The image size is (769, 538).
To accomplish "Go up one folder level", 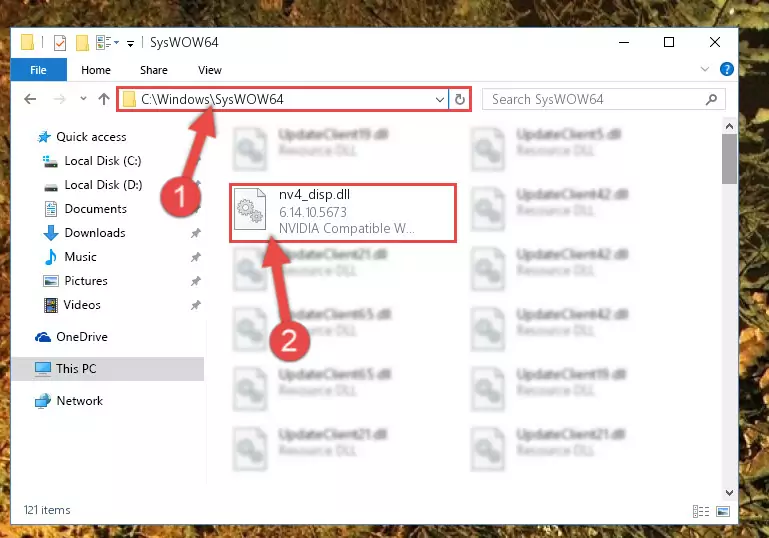I will tap(103, 99).
